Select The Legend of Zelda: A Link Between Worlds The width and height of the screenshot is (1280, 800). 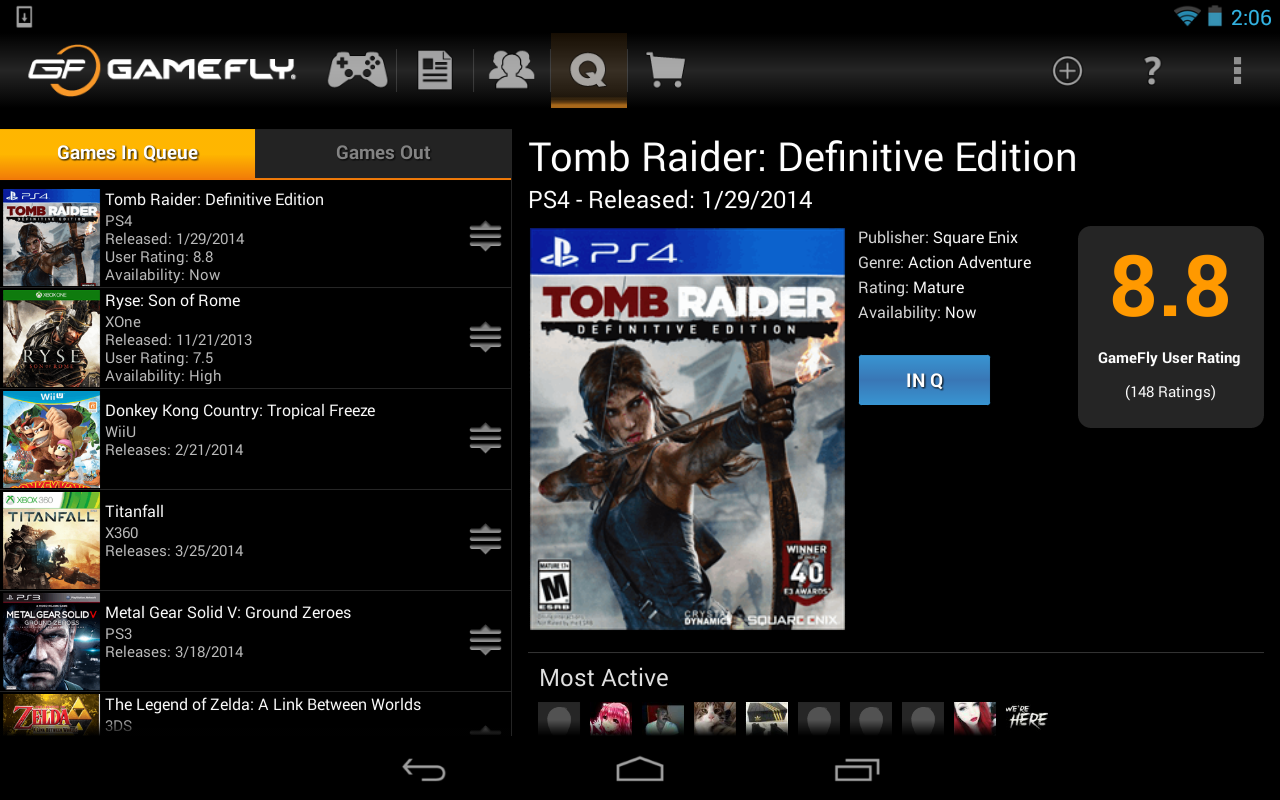click(x=263, y=705)
